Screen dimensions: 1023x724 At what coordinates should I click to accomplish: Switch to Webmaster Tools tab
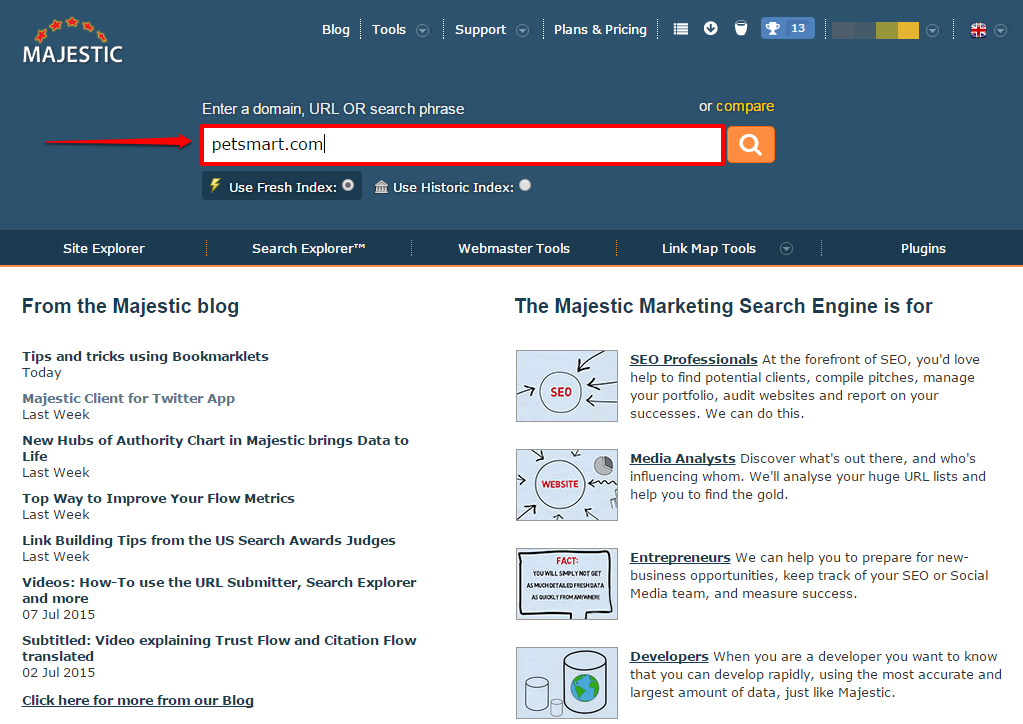514,249
